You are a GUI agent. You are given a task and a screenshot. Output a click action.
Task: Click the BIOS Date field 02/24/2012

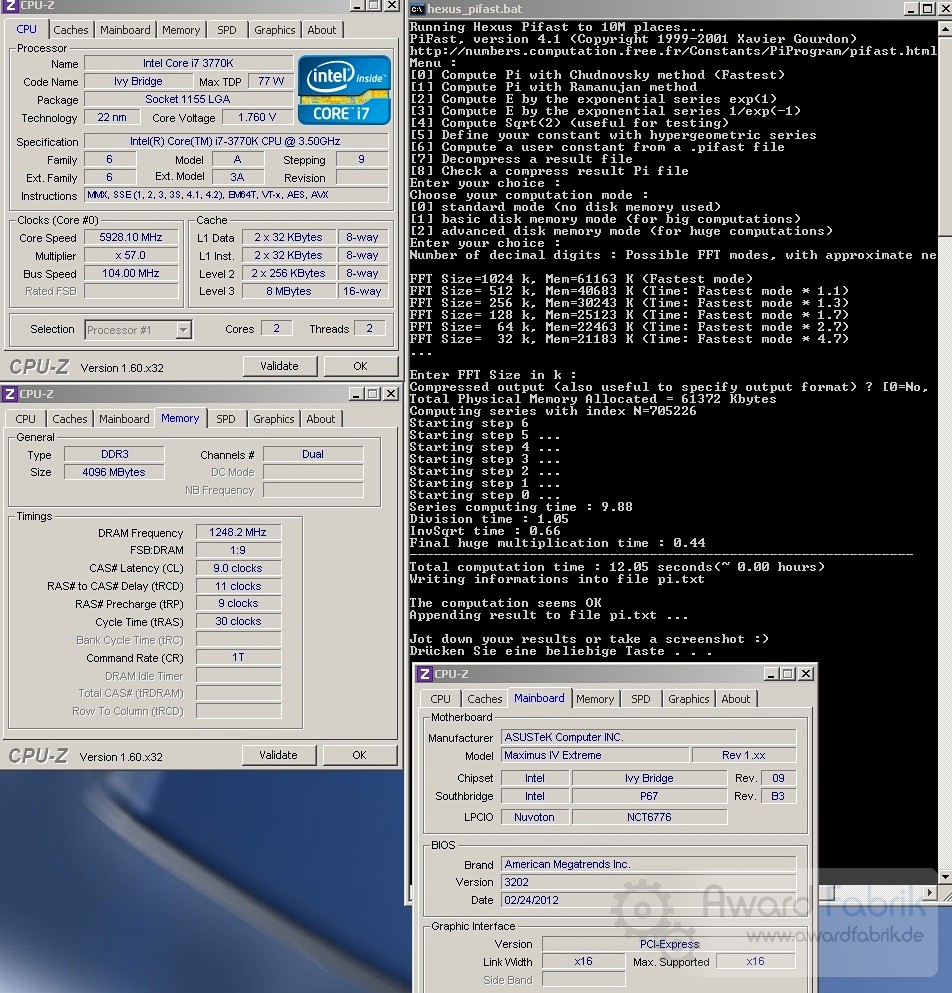[x=649, y=900]
